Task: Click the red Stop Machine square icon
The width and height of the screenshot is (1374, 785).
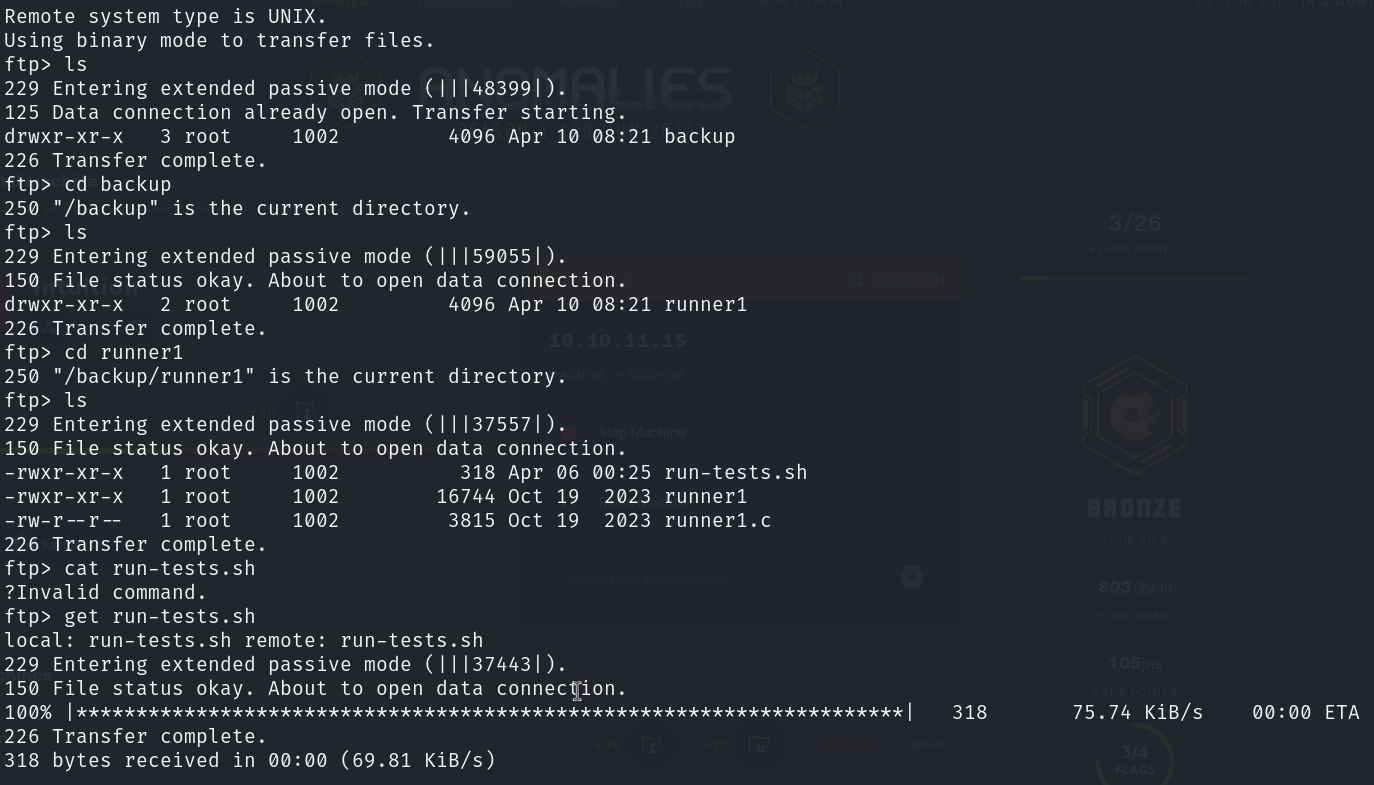Action: click(568, 432)
